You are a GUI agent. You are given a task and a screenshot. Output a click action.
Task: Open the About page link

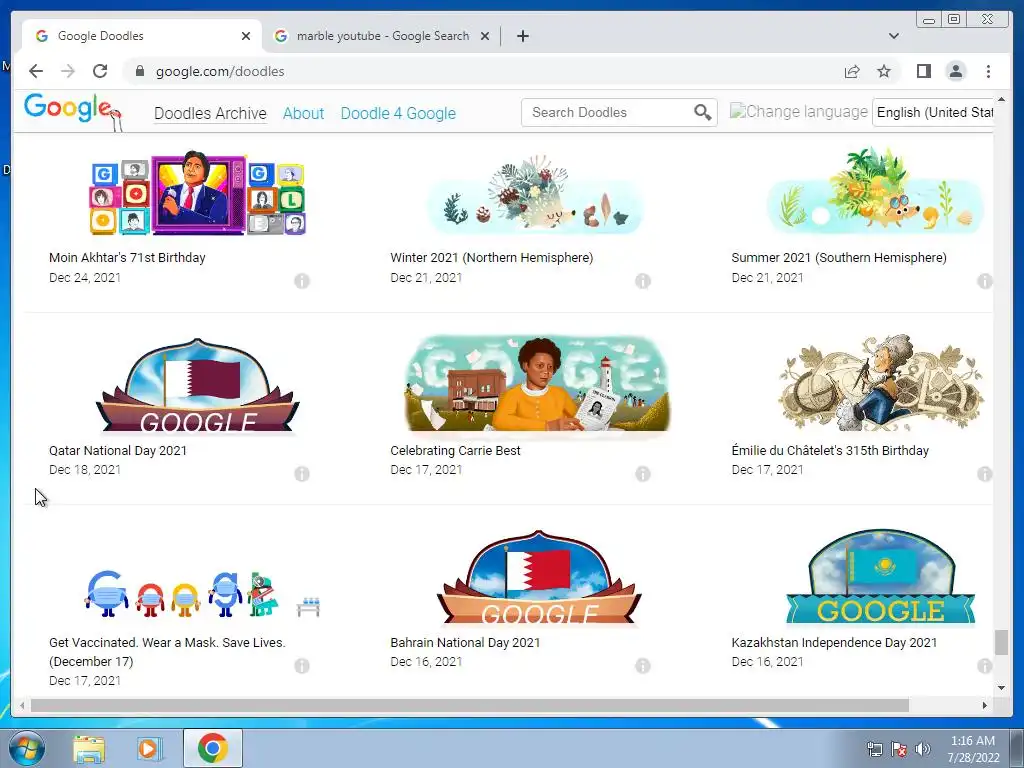[x=304, y=113]
